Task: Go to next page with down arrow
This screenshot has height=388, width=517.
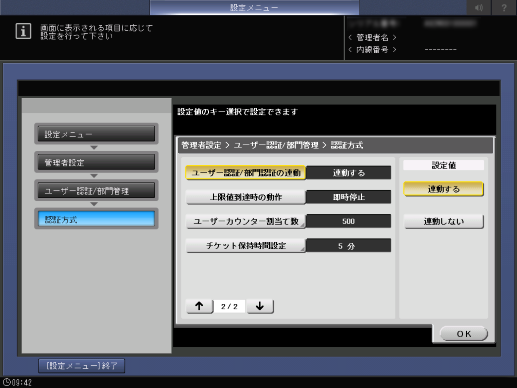Action: (260, 306)
